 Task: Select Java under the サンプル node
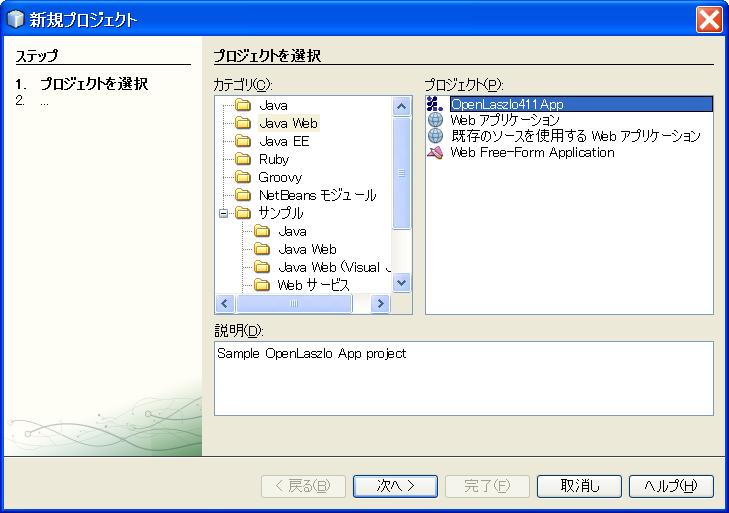click(x=292, y=231)
